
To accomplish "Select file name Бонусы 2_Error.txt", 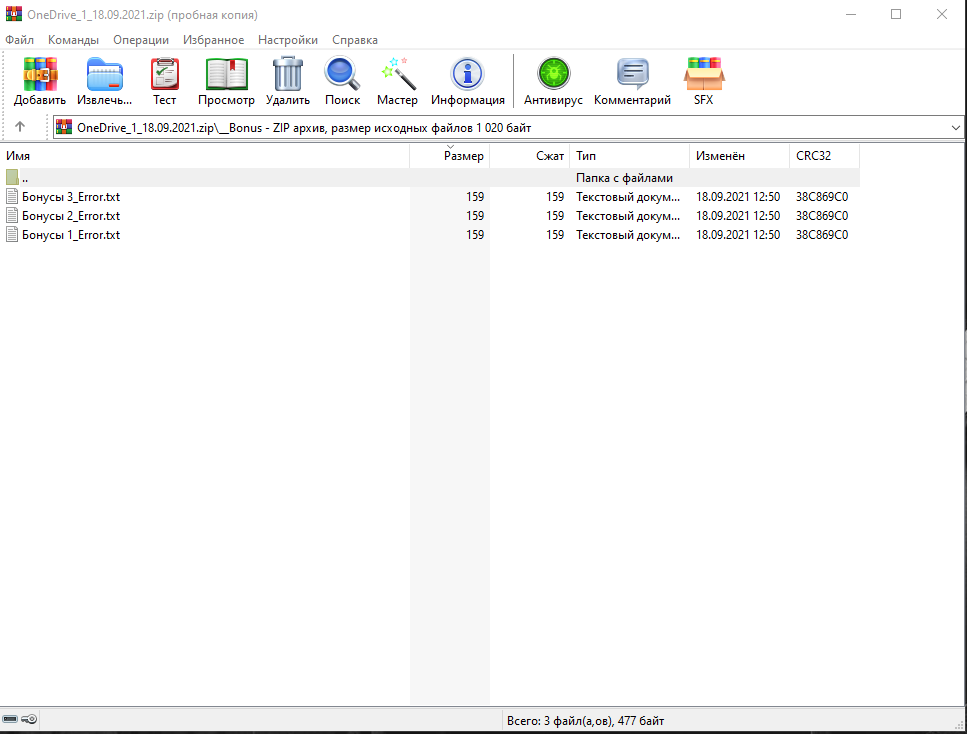I will tap(71, 216).
